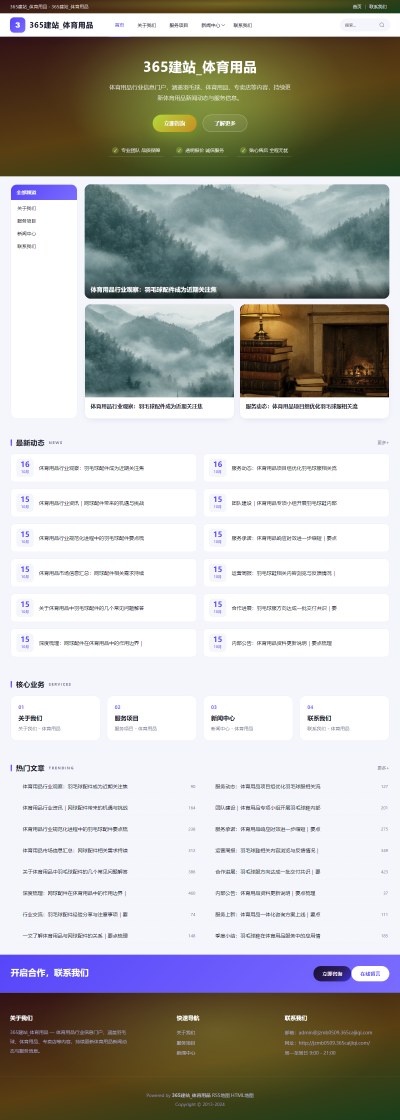The image size is (400, 1120).
Task: Select 首页 in the main navigation bar
Action: pyautogui.click(x=119, y=25)
